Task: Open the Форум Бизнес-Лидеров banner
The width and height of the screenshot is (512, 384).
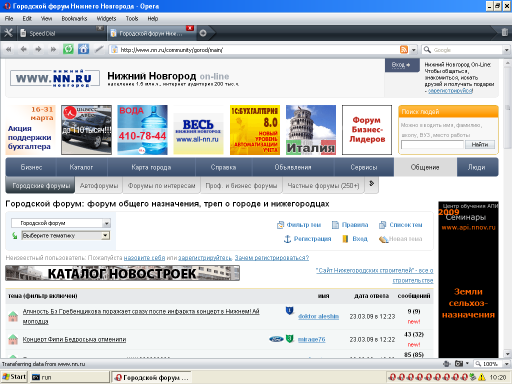Action: pyautogui.click(x=367, y=130)
